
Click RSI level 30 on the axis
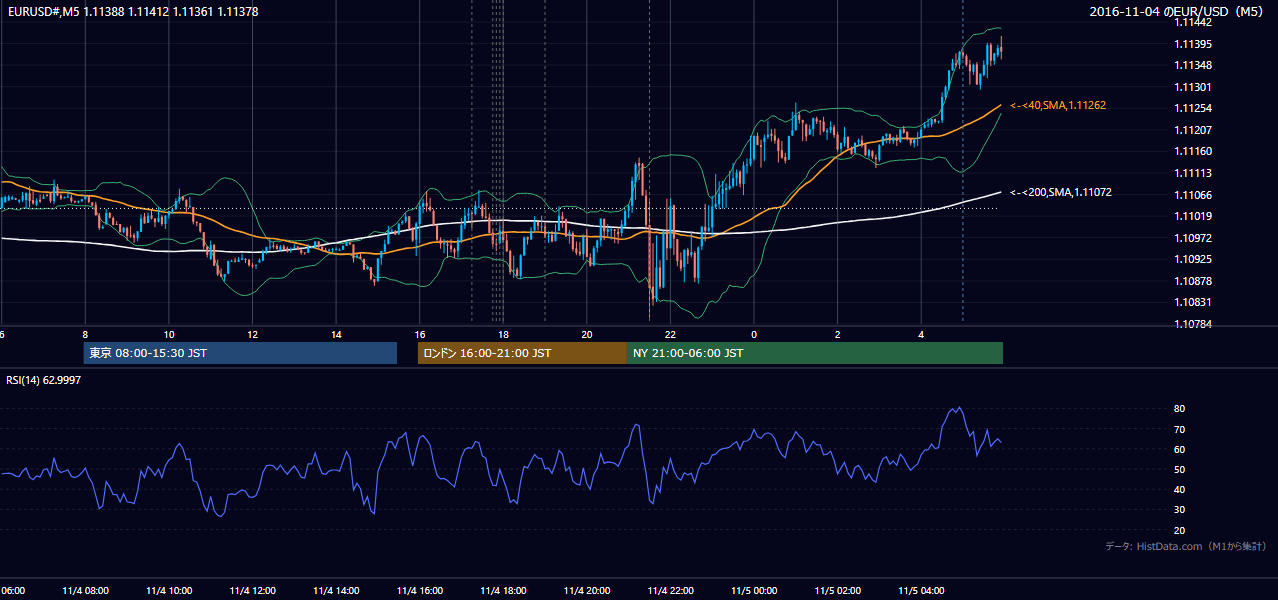[1179, 509]
